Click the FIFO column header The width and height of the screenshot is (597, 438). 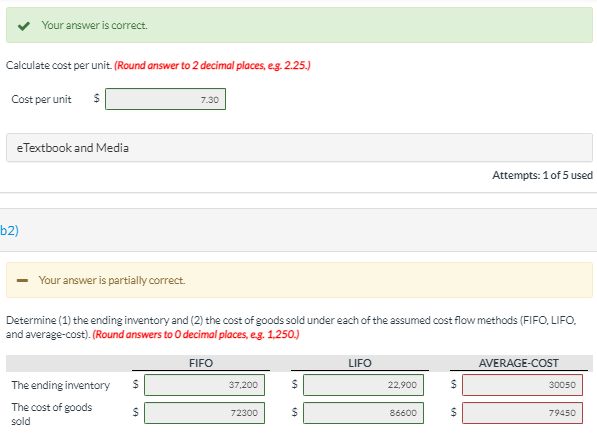click(201, 363)
